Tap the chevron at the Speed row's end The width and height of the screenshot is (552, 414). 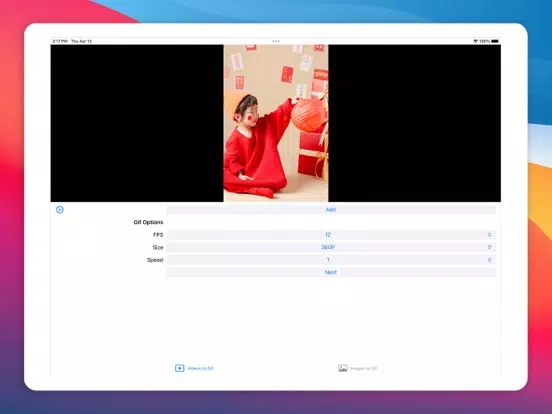(489, 260)
